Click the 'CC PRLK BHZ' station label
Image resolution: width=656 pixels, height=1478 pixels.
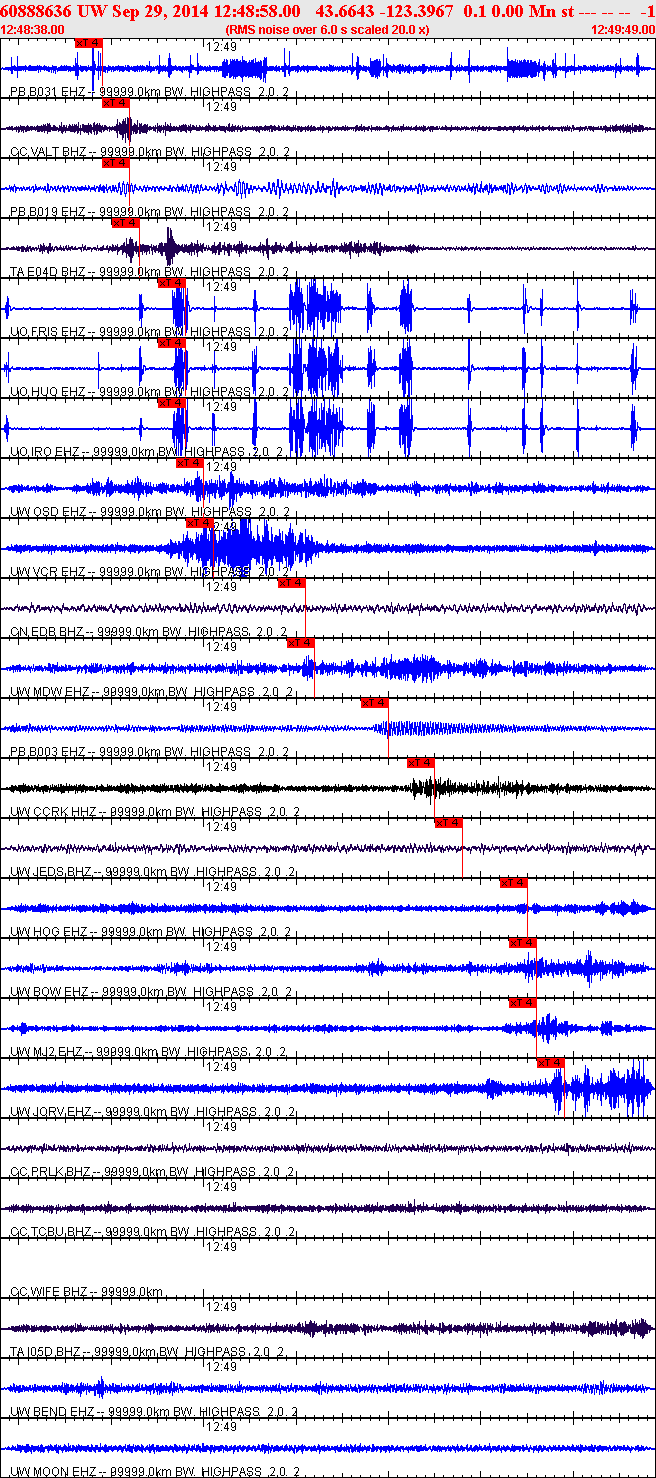pos(51,1172)
